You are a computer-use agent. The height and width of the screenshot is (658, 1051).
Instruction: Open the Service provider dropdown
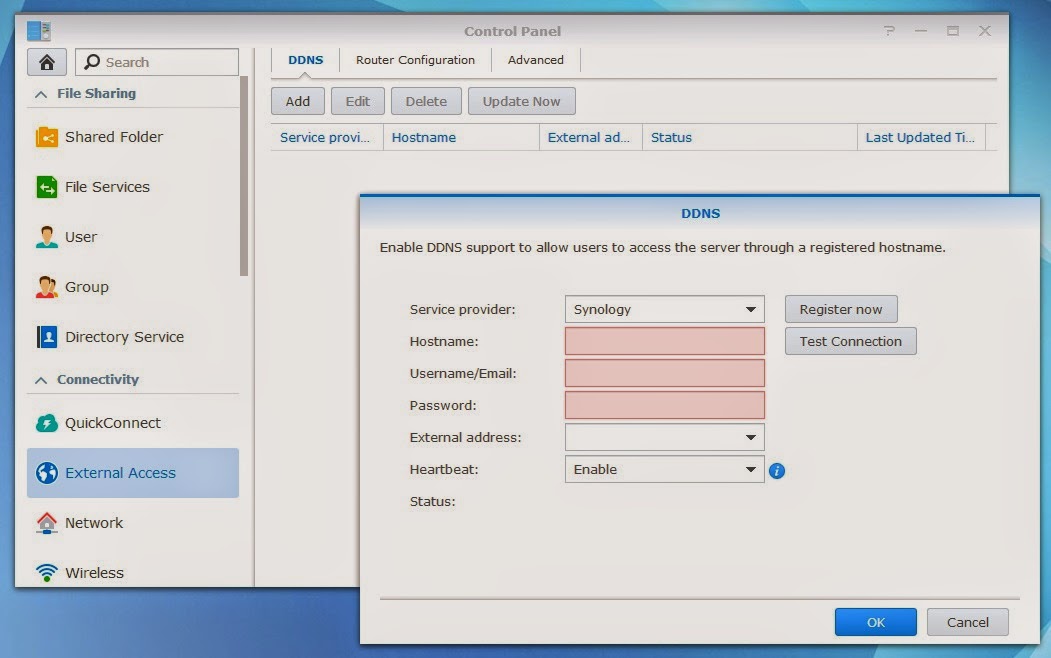tap(664, 310)
